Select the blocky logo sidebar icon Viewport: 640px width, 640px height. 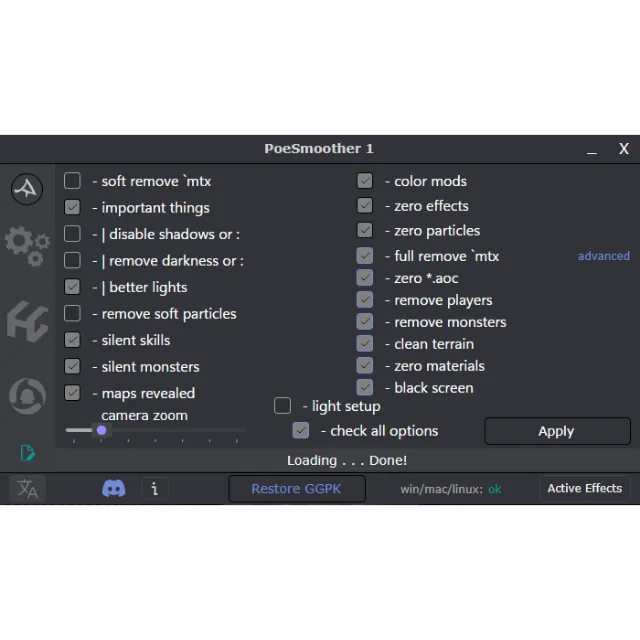(27, 321)
